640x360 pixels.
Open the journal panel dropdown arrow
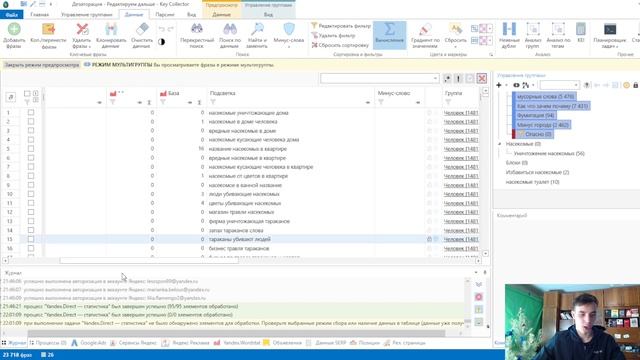click(476, 272)
